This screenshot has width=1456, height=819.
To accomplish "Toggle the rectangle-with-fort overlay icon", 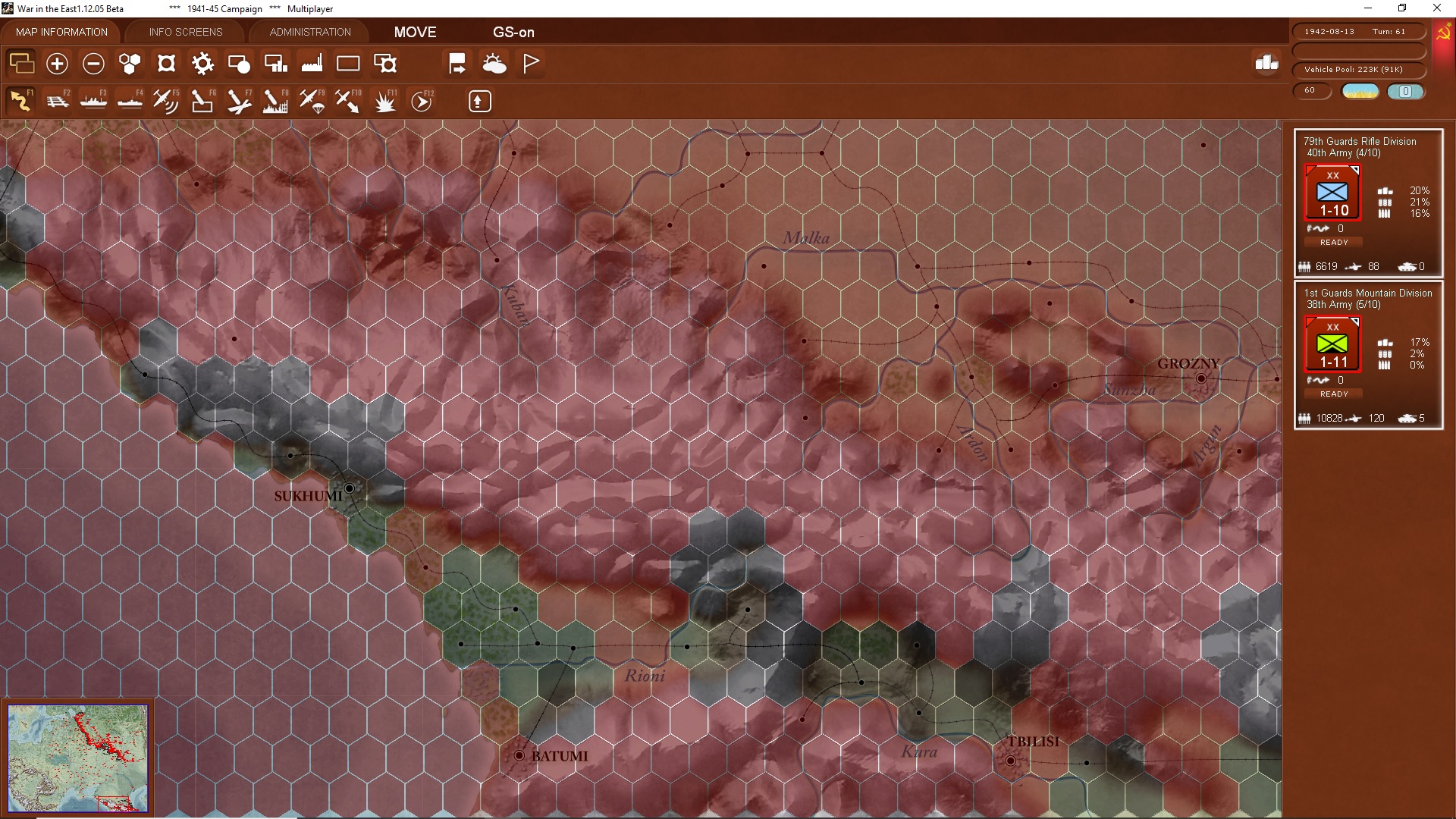I will tap(385, 64).
